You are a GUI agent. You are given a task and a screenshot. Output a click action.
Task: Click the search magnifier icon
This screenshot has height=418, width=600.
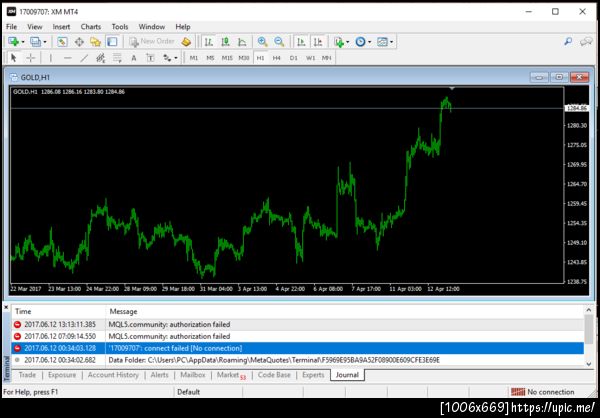click(x=568, y=41)
